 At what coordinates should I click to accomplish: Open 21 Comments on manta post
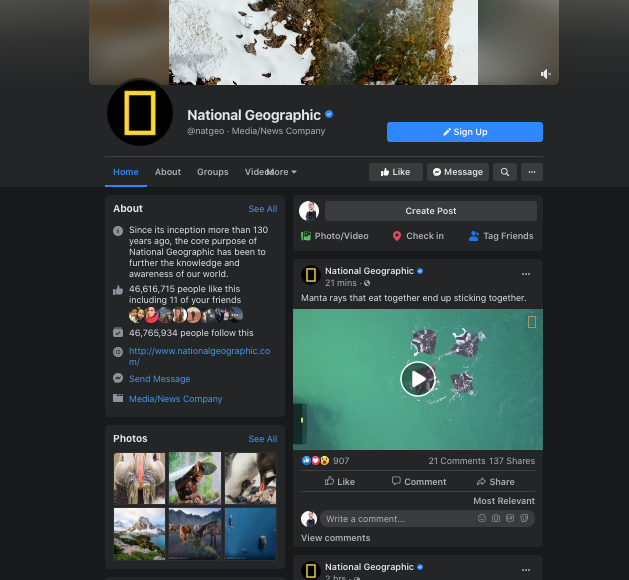(457, 461)
